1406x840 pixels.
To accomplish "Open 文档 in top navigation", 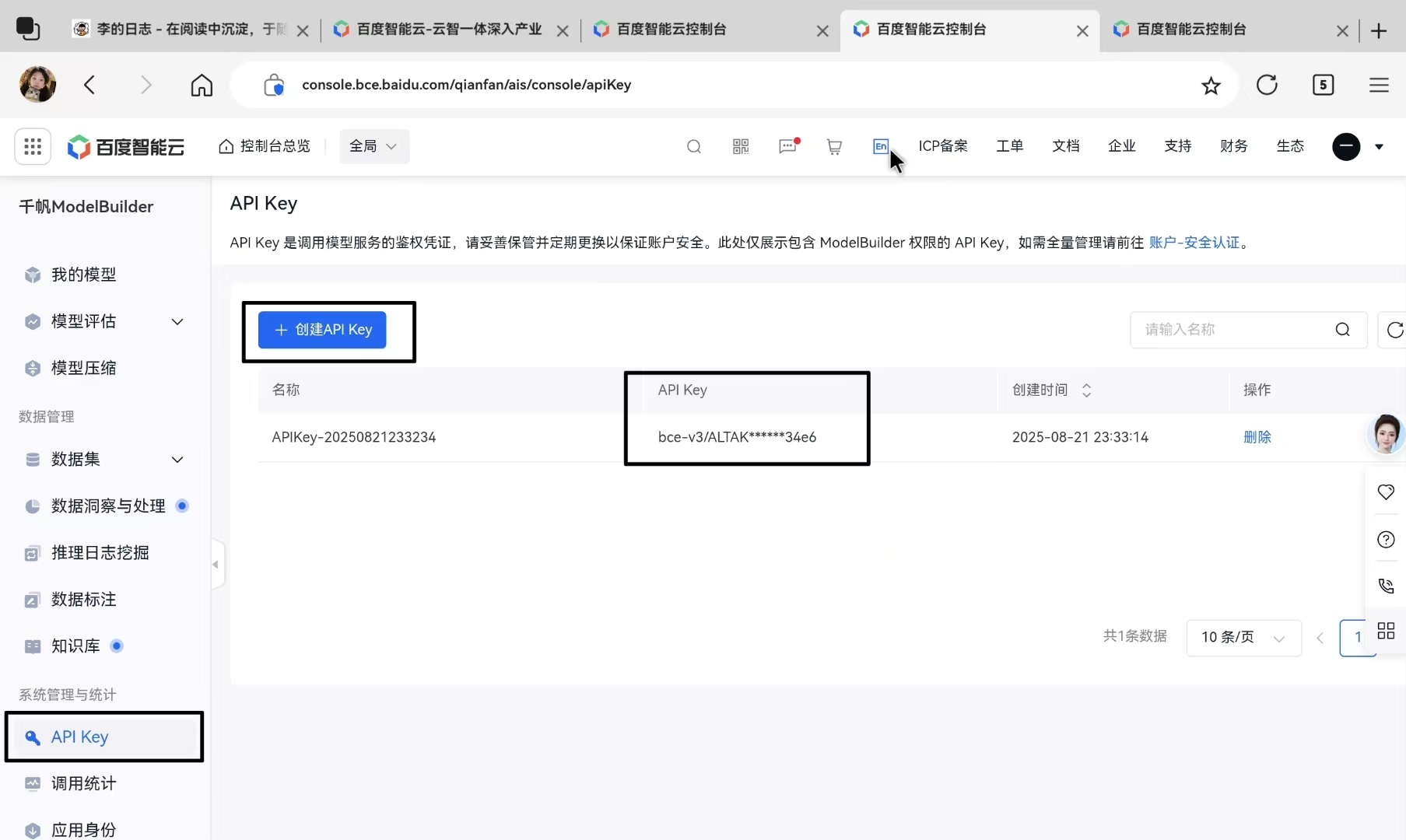I will (x=1066, y=146).
